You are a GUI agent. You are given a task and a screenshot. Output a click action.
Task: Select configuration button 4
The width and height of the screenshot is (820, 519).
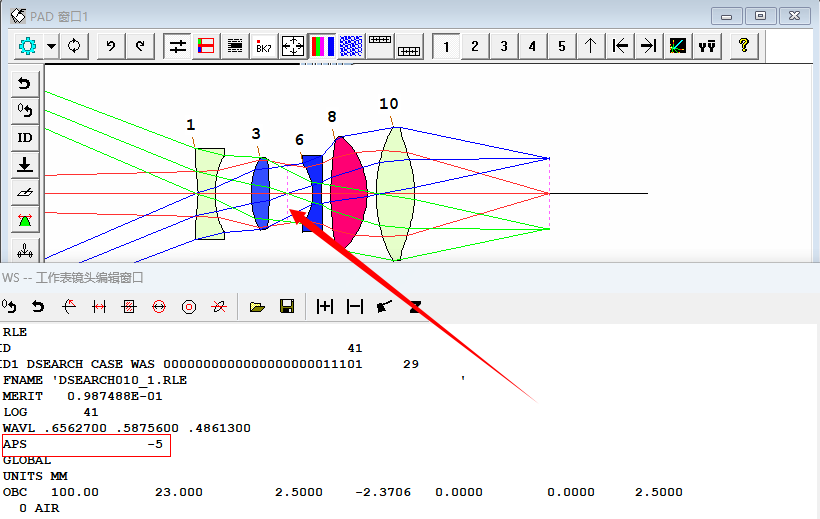pyautogui.click(x=532, y=46)
